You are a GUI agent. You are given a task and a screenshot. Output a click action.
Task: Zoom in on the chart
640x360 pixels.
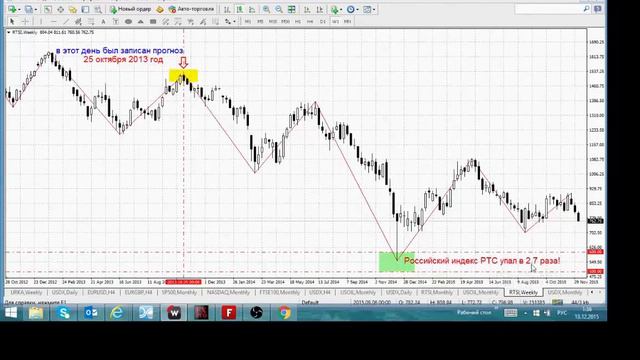click(x=266, y=9)
